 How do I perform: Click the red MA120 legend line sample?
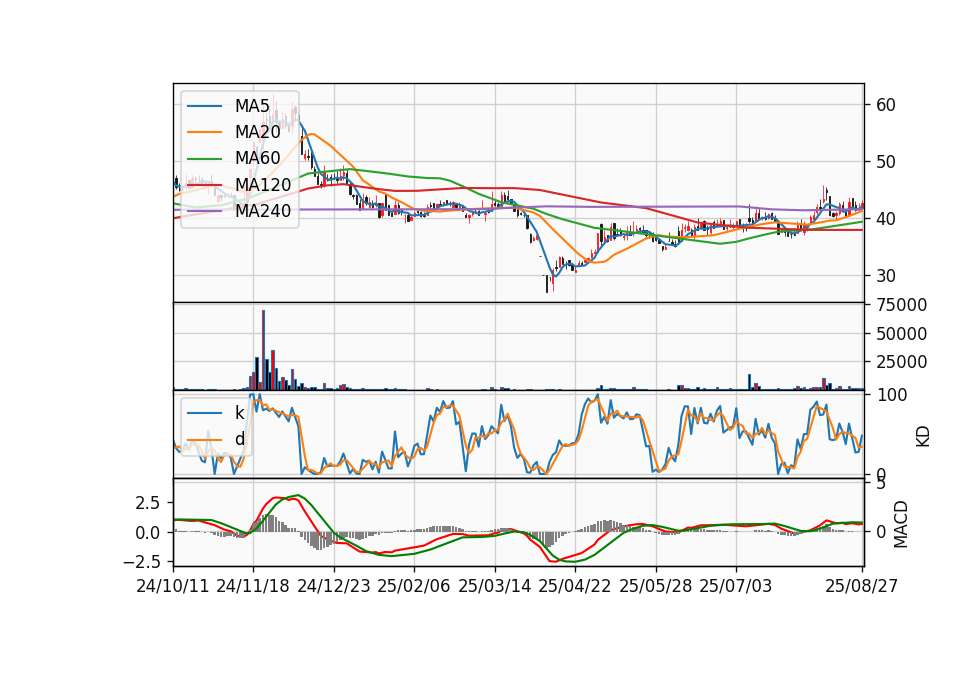coord(204,185)
